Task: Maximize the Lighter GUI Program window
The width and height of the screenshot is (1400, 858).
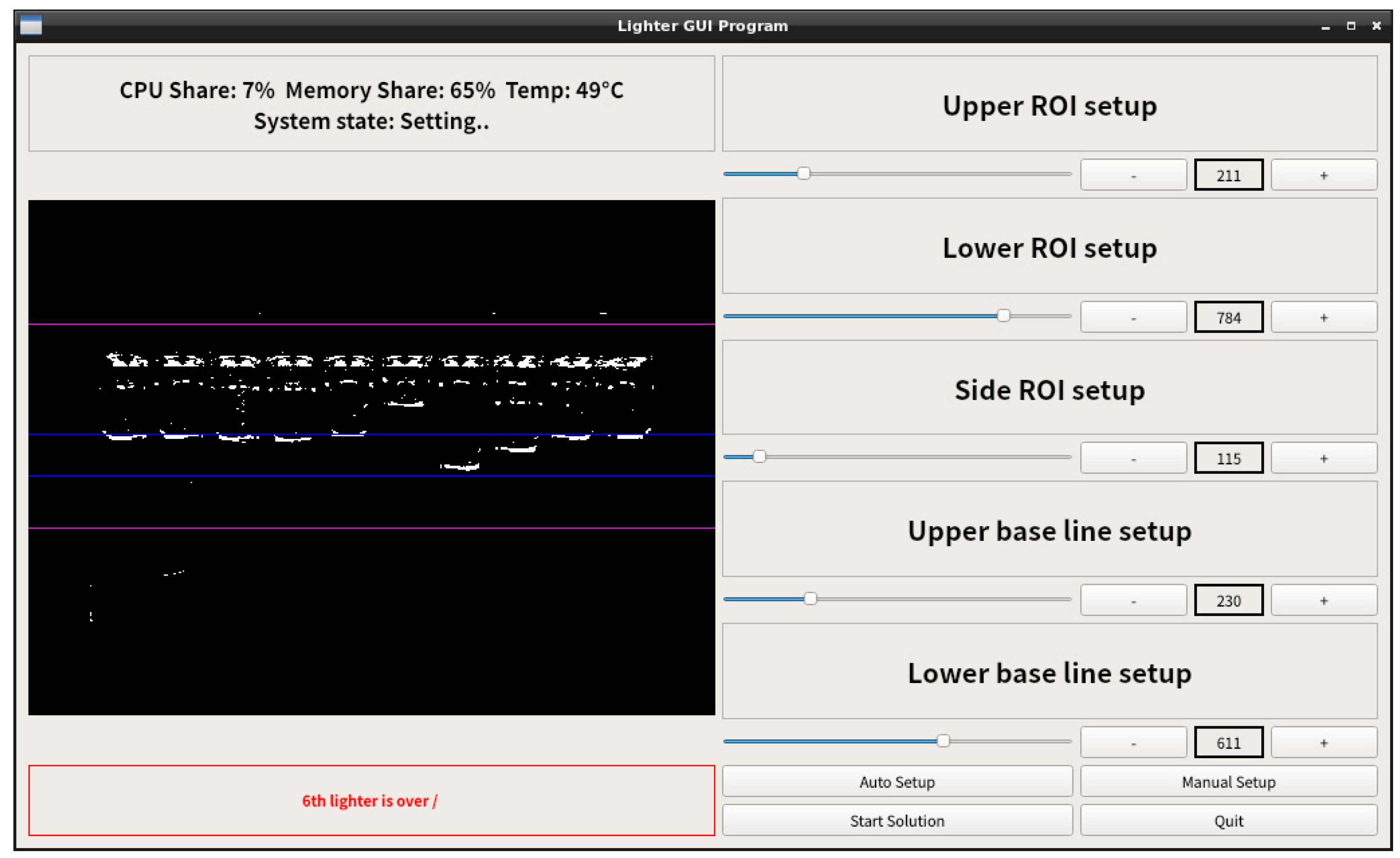Action: click(x=1351, y=25)
